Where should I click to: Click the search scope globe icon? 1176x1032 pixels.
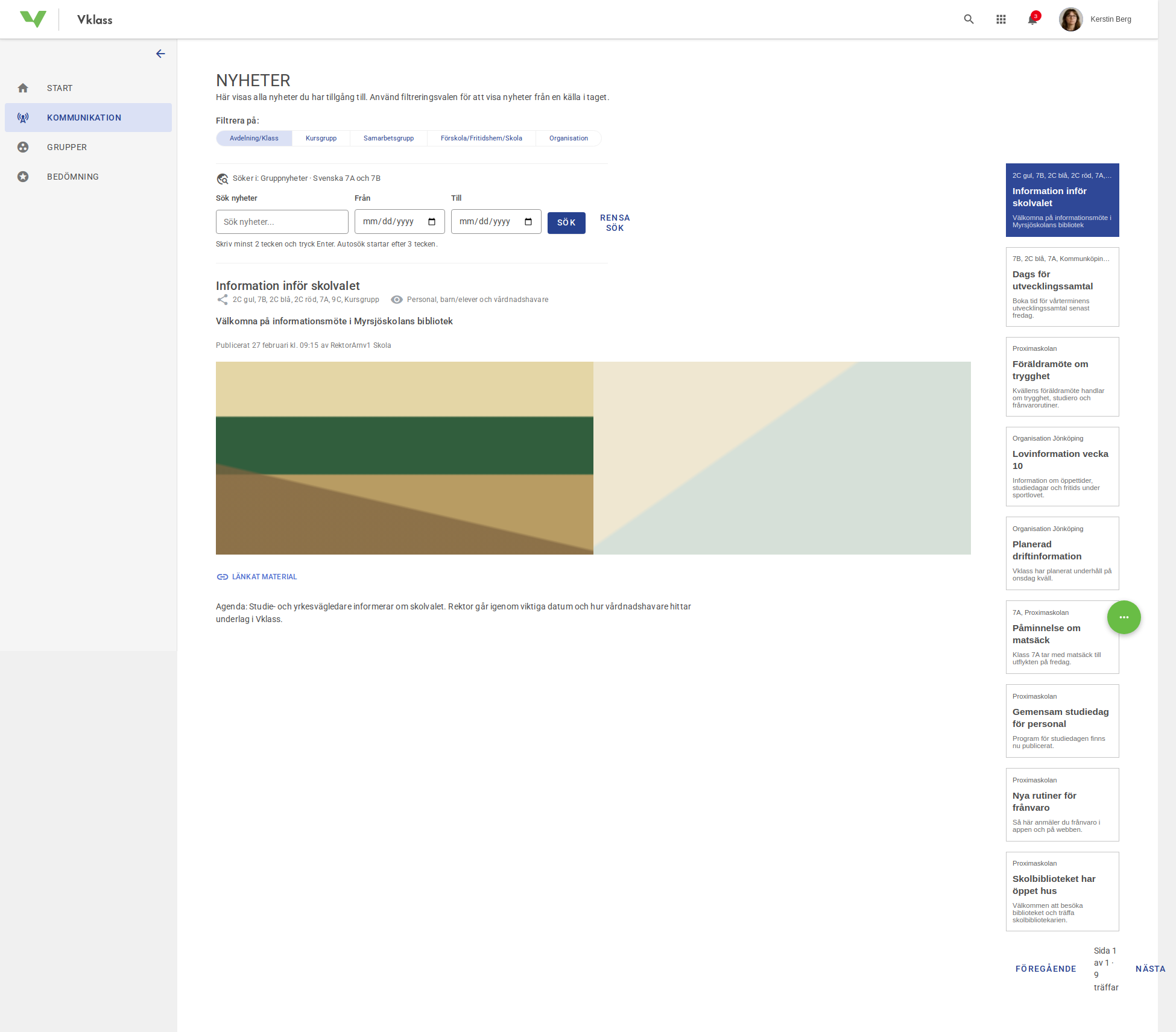point(223,179)
